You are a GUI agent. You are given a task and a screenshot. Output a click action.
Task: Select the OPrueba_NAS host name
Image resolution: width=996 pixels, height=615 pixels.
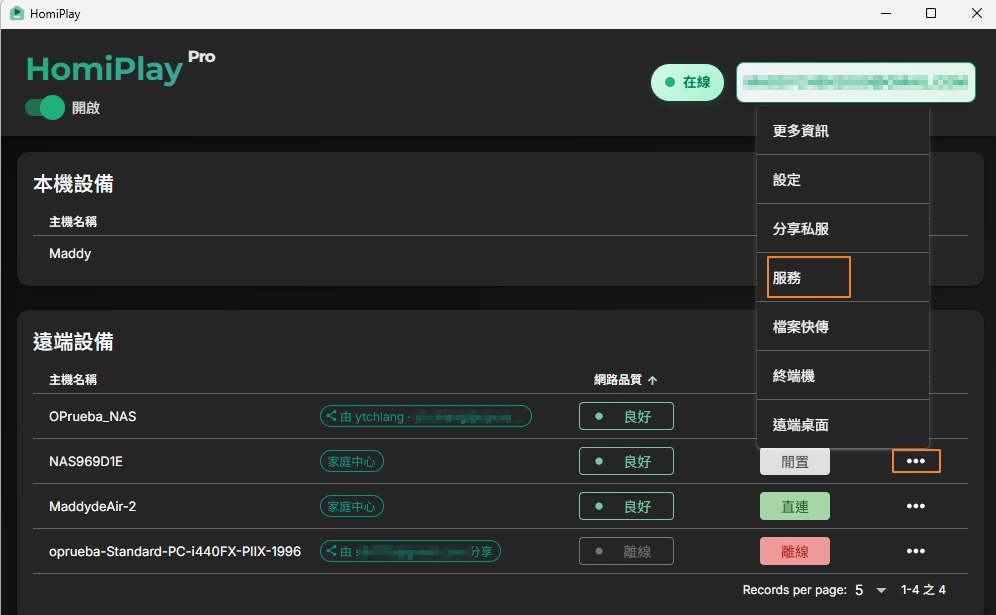tap(93, 416)
